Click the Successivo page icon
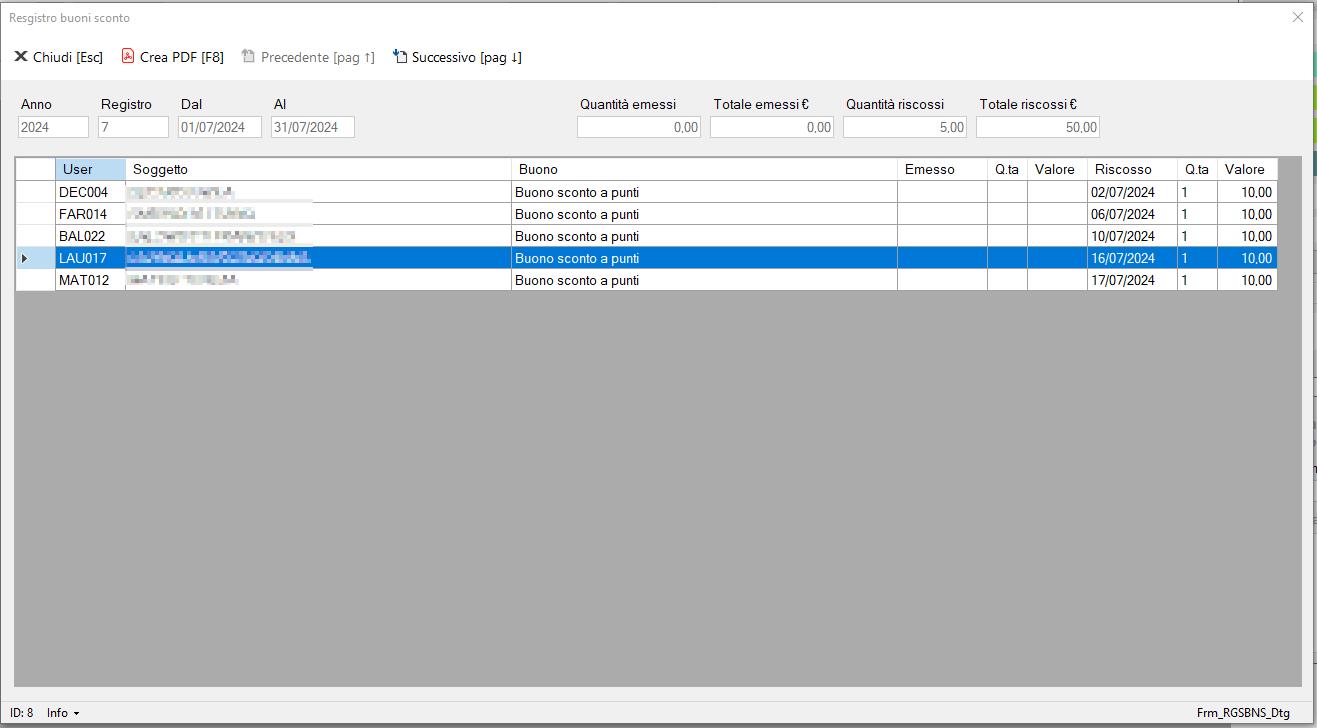The image size is (1317, 728). [400, 57]
